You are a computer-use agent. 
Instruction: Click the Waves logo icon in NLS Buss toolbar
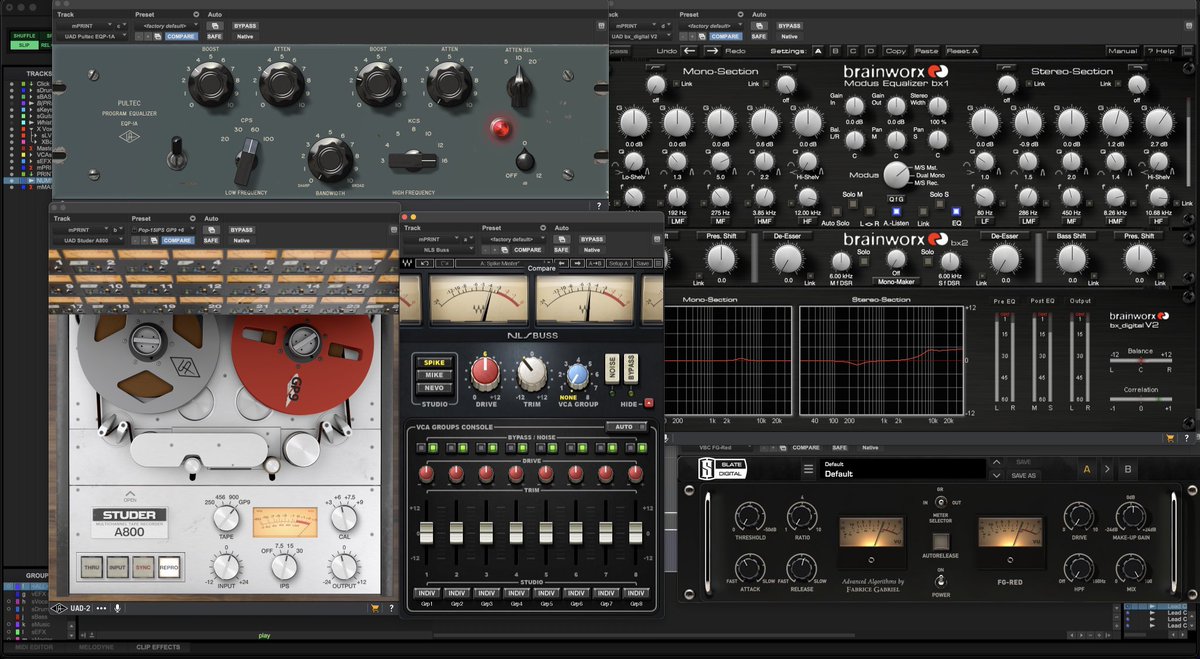[408, 263]
